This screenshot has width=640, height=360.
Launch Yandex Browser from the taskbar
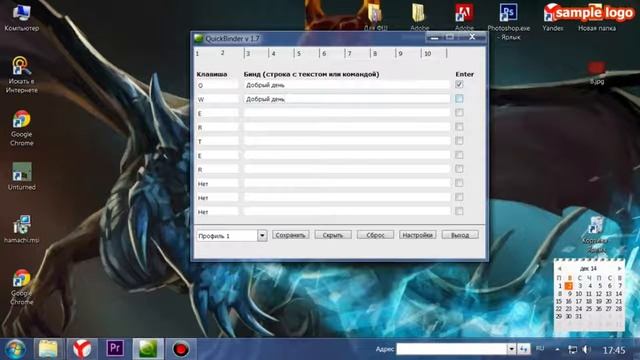[82, 349]
